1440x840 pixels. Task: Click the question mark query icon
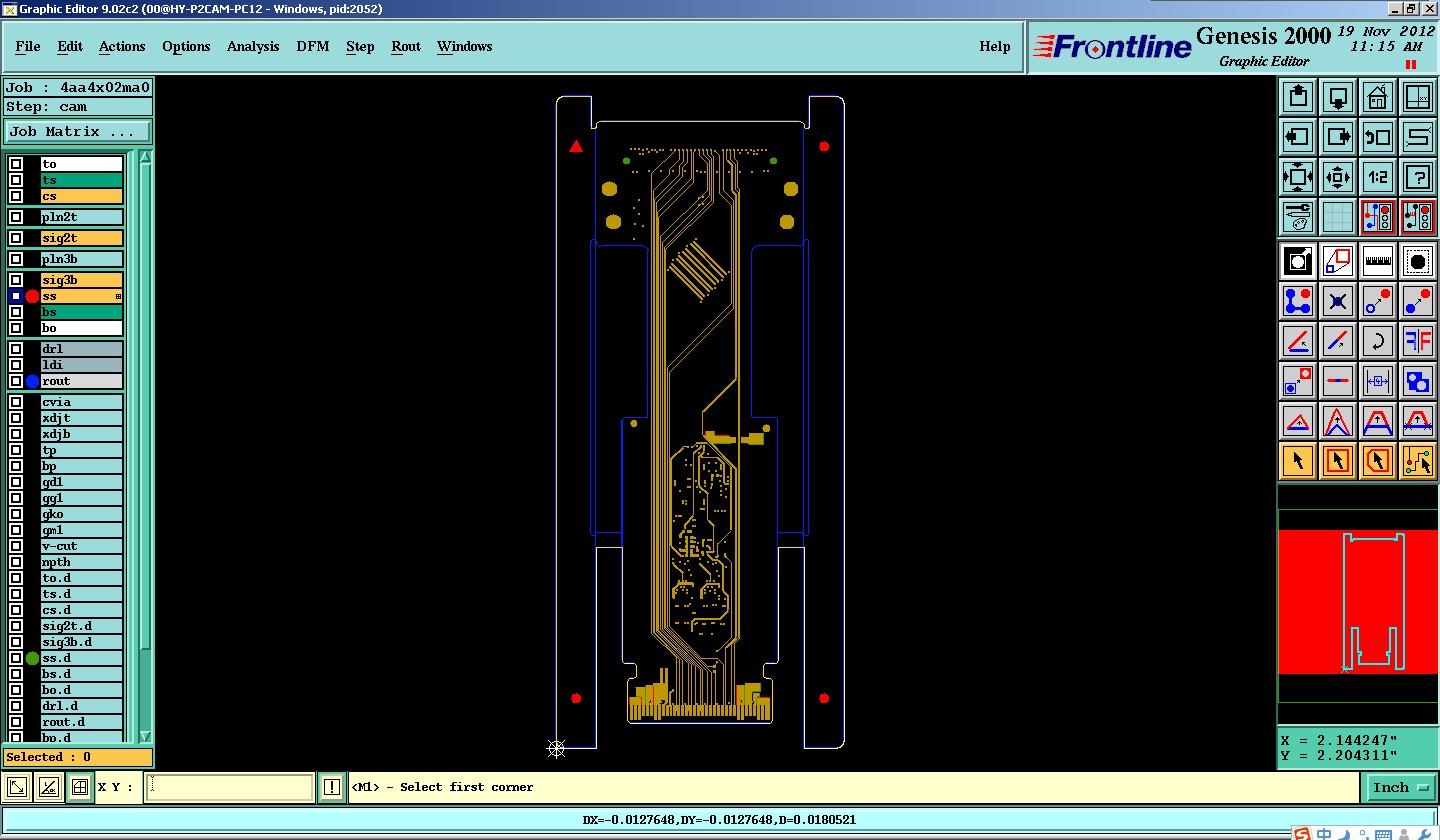1418,177
